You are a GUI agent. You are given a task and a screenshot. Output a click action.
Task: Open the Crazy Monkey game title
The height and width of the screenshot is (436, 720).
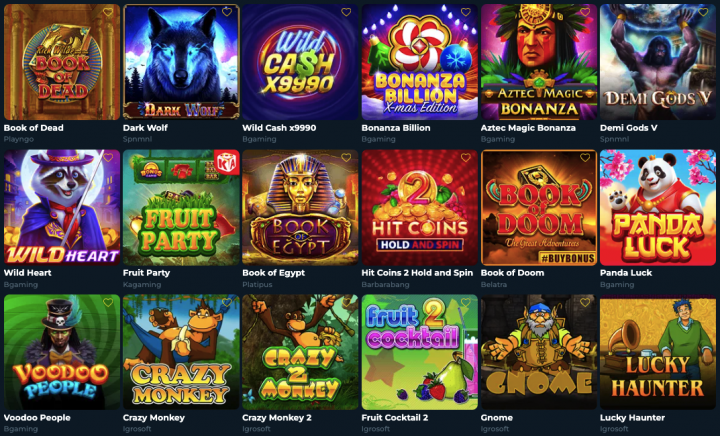click(x=154, y=418)
